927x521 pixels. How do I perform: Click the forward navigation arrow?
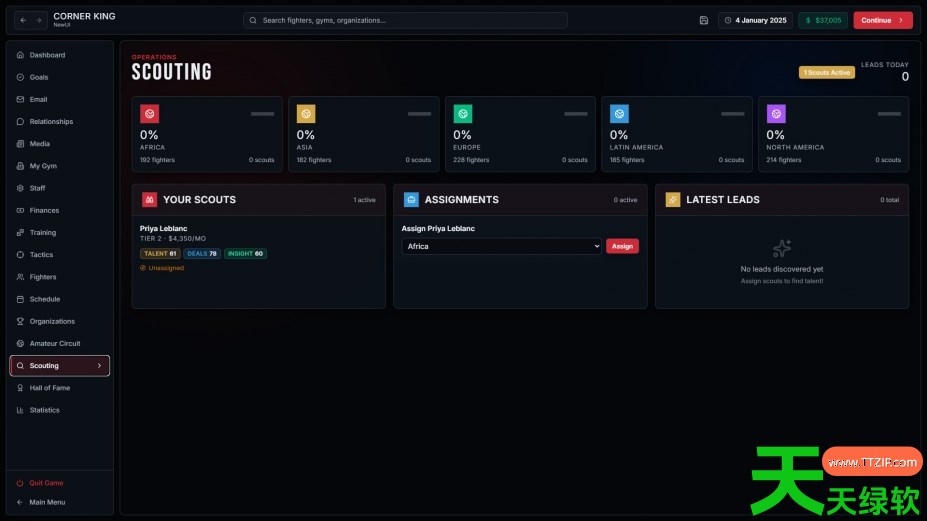pyautogui.click(x=38, y=20)
